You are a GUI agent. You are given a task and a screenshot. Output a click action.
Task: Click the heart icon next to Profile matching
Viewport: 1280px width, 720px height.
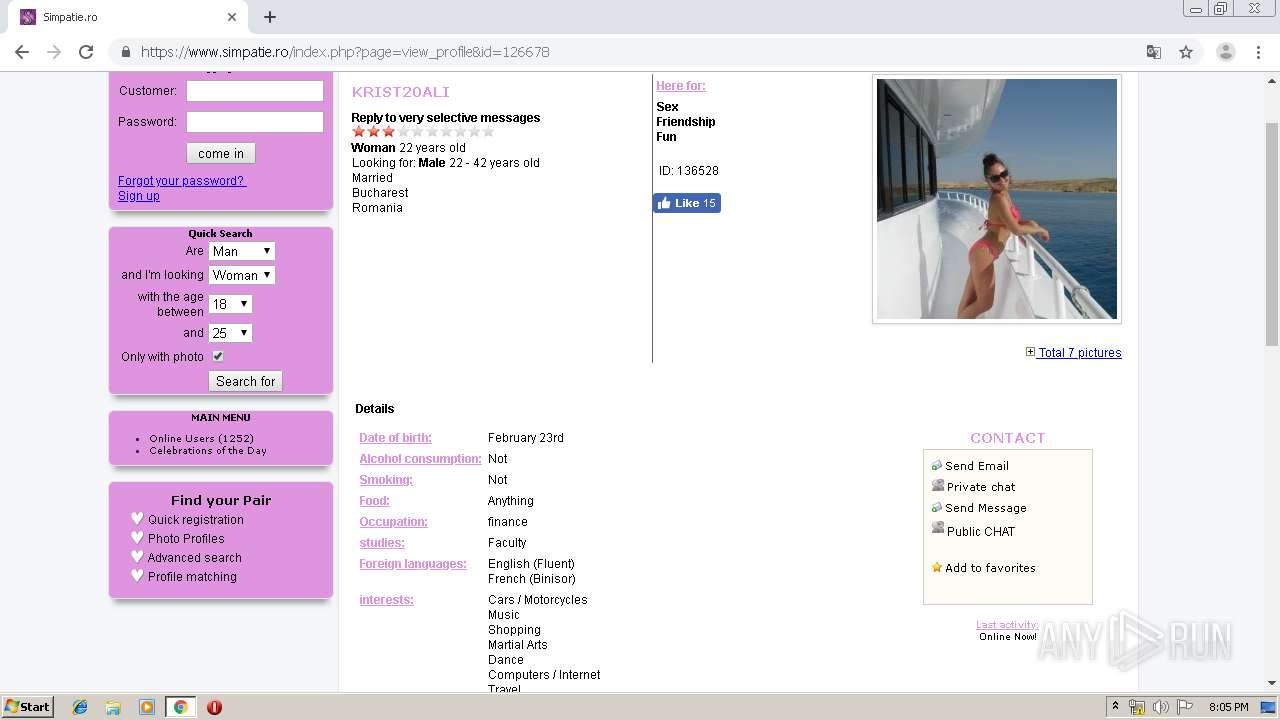[137, 575]
